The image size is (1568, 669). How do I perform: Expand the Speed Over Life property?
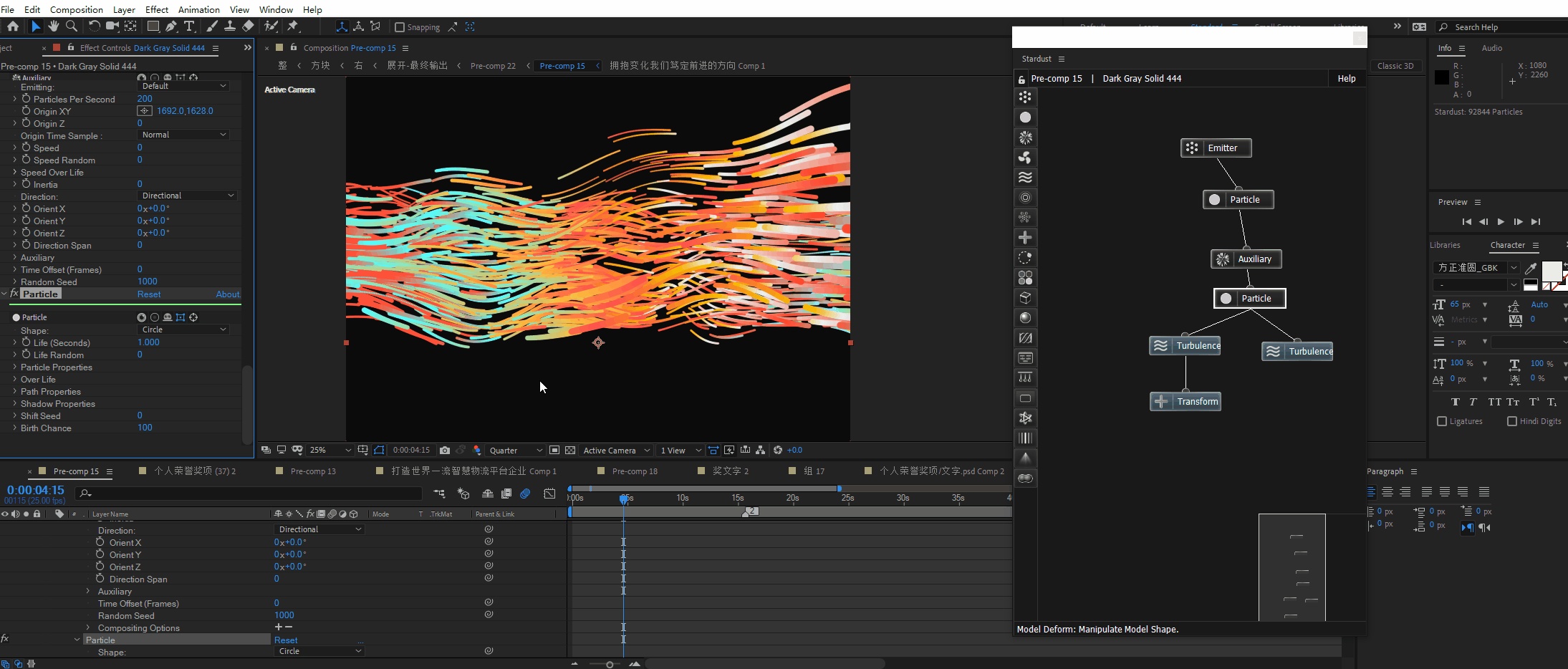click(14, 172)
